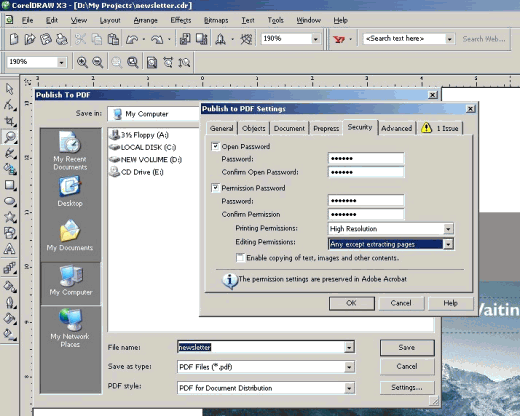Viewport: 520px width, 416px height.
Task: Enable copying of text, images checkbox
Action: [240, 258]
